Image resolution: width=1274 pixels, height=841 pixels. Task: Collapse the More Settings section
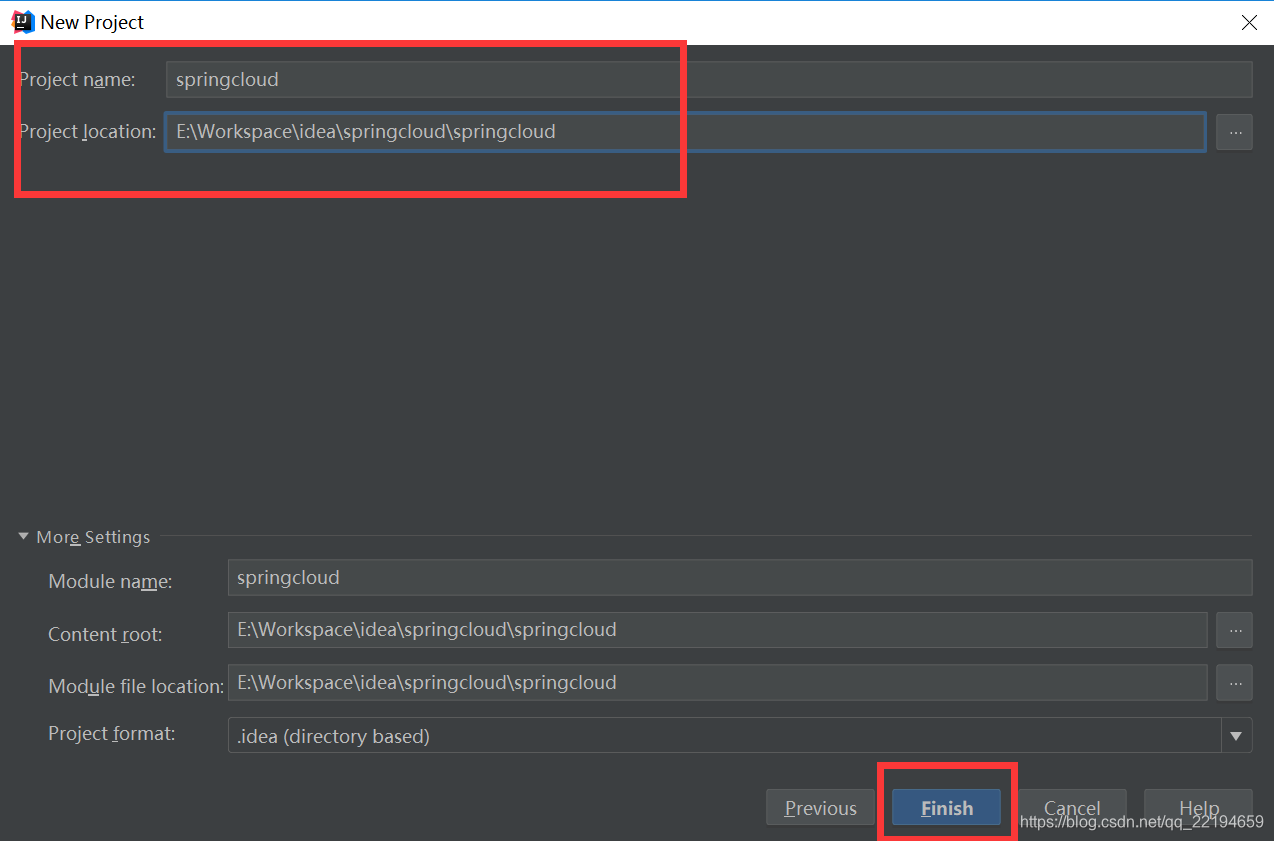coord(24,537)
